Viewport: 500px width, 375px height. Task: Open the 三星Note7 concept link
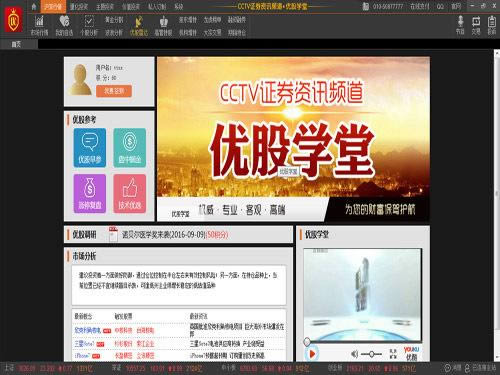[x=84, y=343]
